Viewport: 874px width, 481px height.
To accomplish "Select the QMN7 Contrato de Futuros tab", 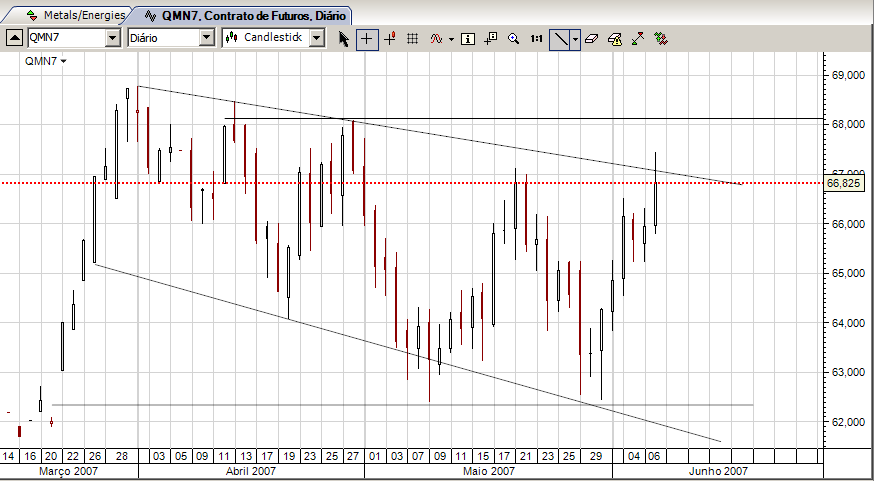I will coord(245,16).
